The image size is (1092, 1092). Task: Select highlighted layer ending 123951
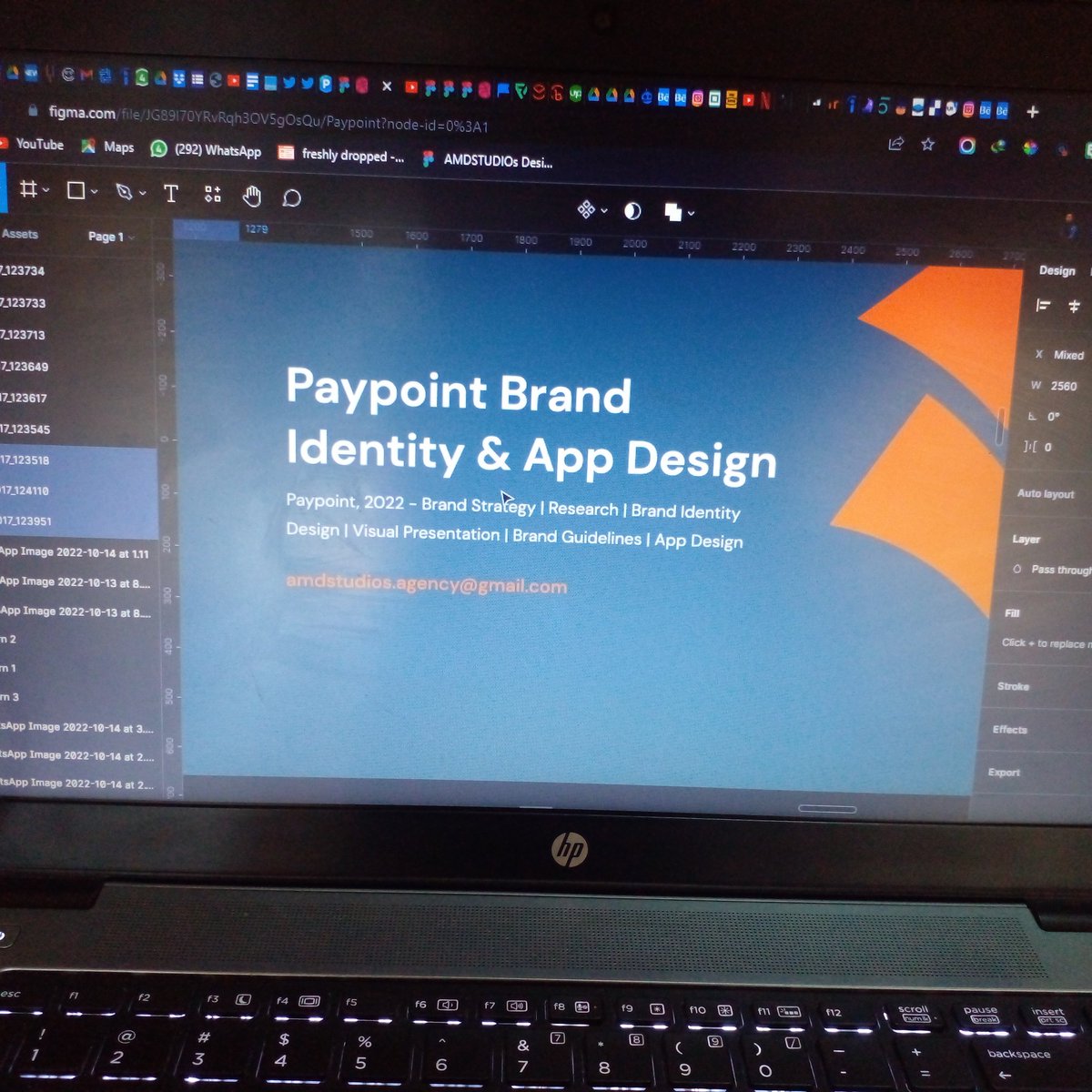(78, 521)
